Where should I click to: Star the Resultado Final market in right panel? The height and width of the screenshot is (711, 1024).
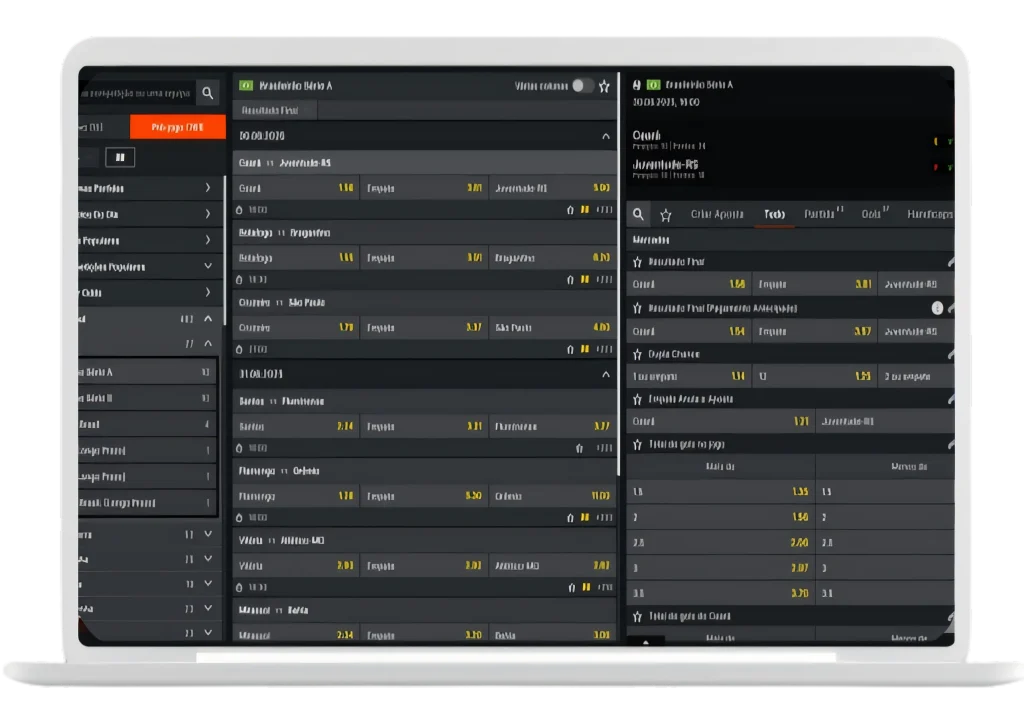[637, 262]
